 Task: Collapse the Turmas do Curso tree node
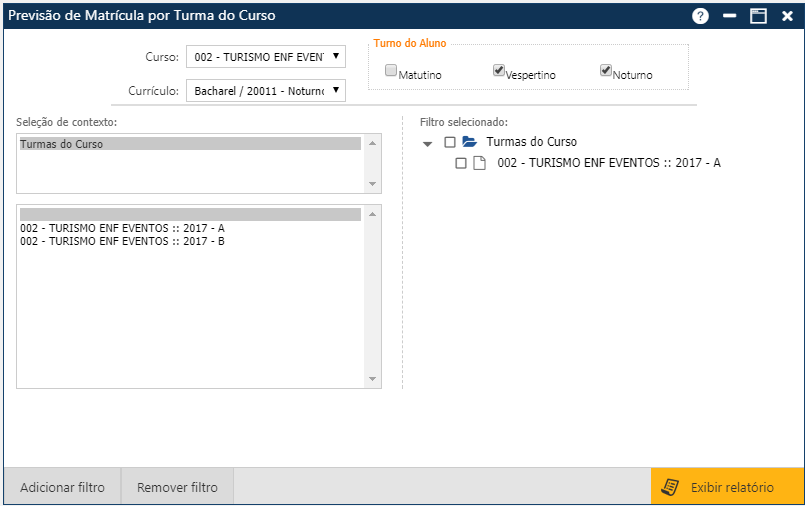point(428,143)
